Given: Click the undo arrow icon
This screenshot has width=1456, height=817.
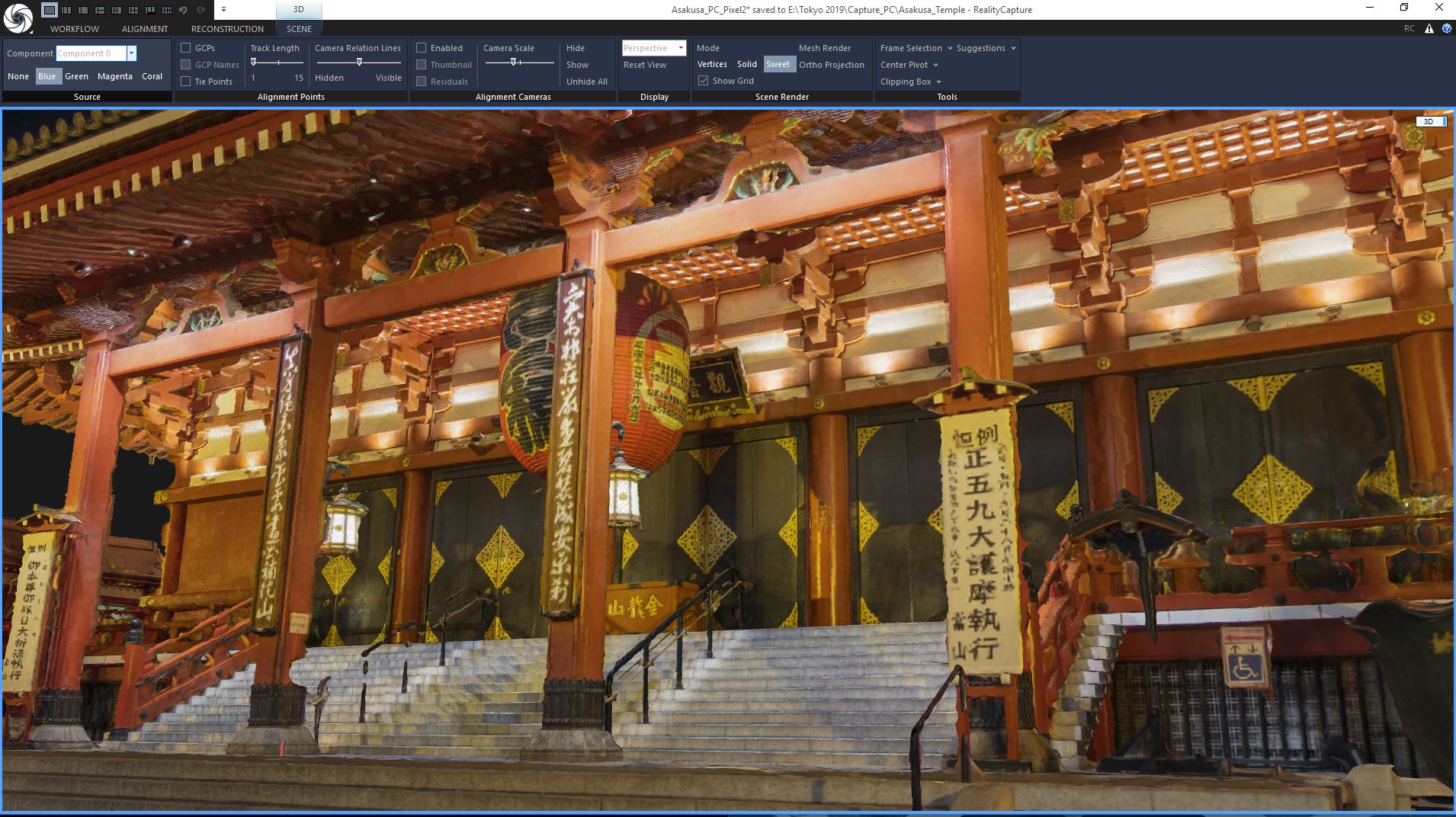Looking at the screenshot, I should 183,10.
